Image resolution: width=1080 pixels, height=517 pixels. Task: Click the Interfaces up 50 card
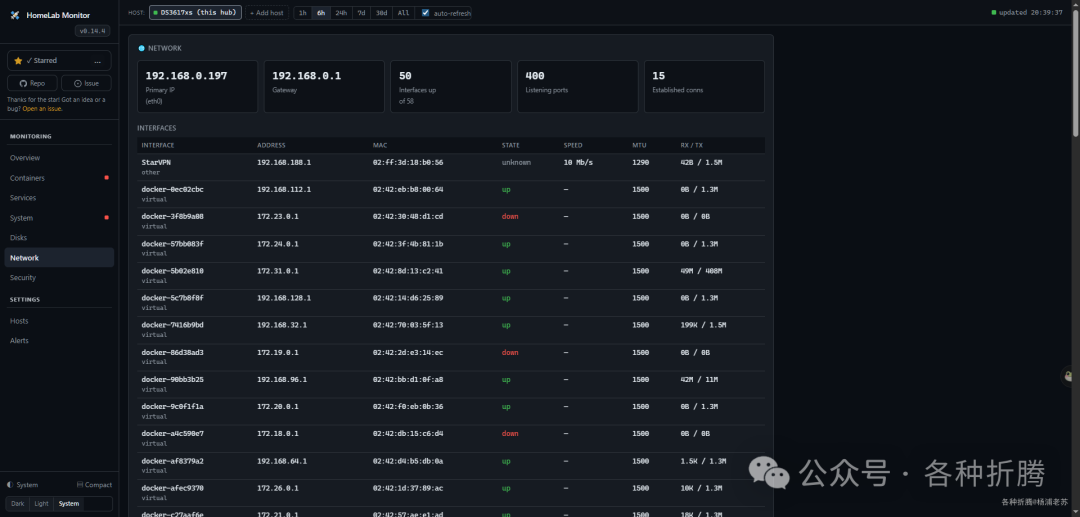451,86
